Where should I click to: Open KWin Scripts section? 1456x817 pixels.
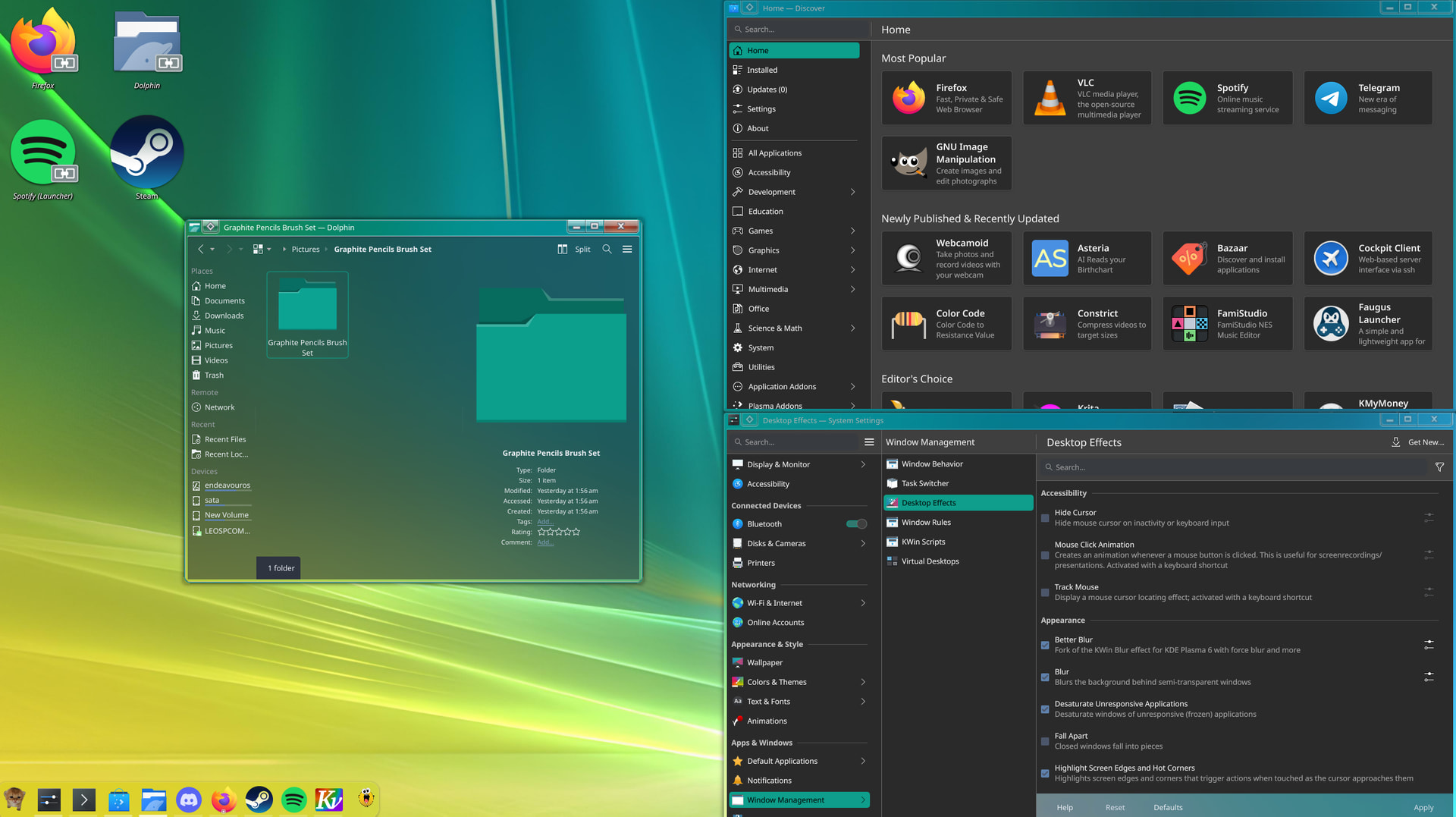(x=923, y=542)
